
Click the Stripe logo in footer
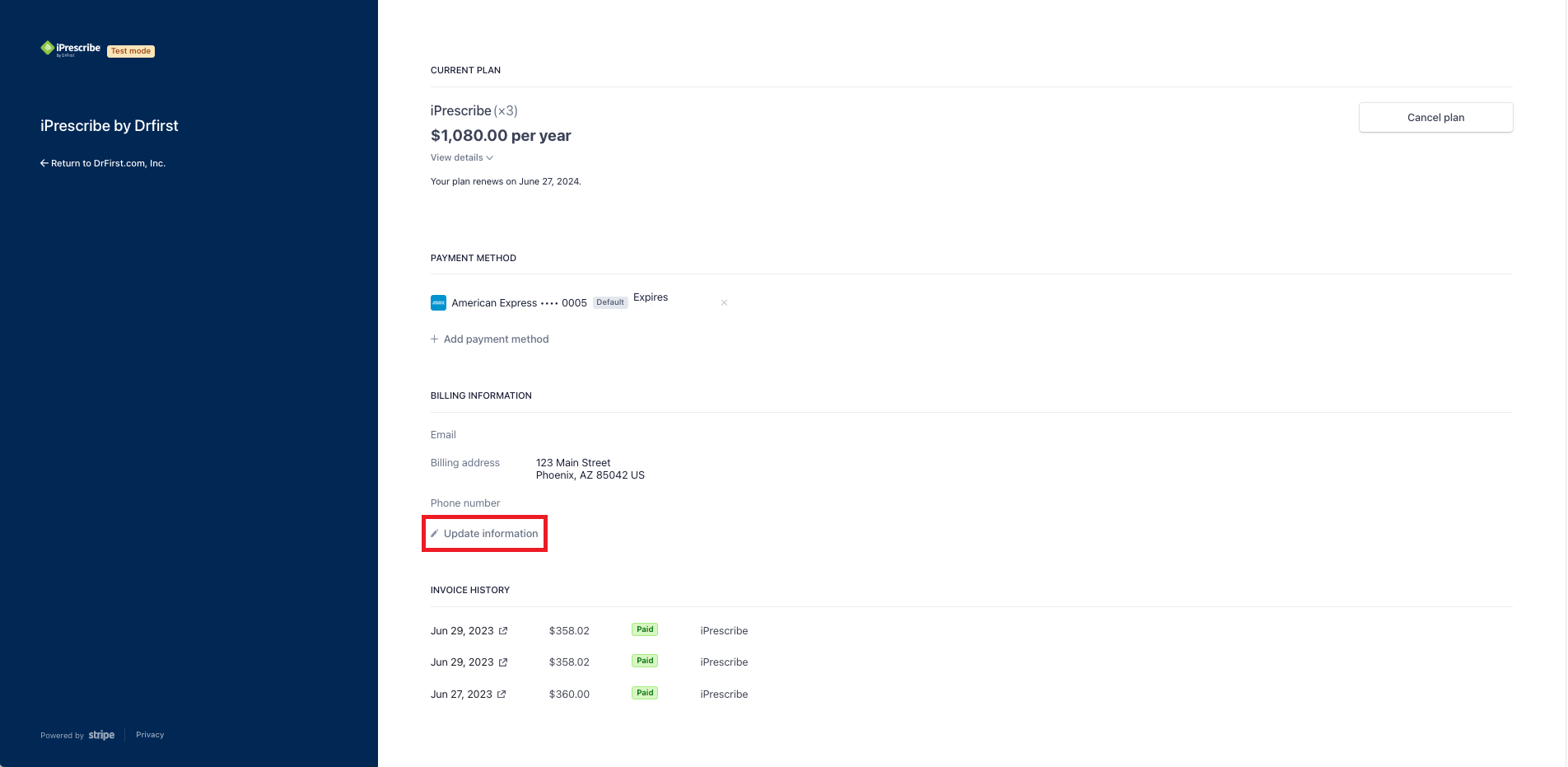(101, 735)
